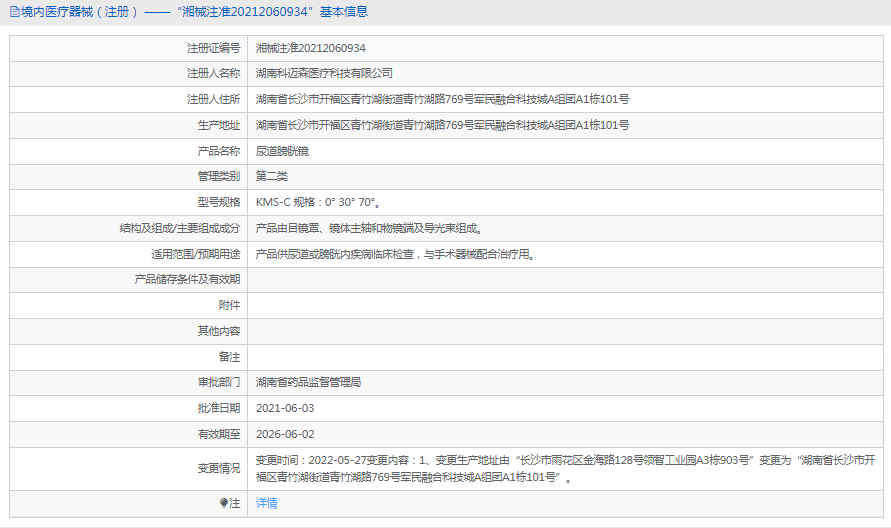Click the 注册人住所 address value

tap(442, 99)
